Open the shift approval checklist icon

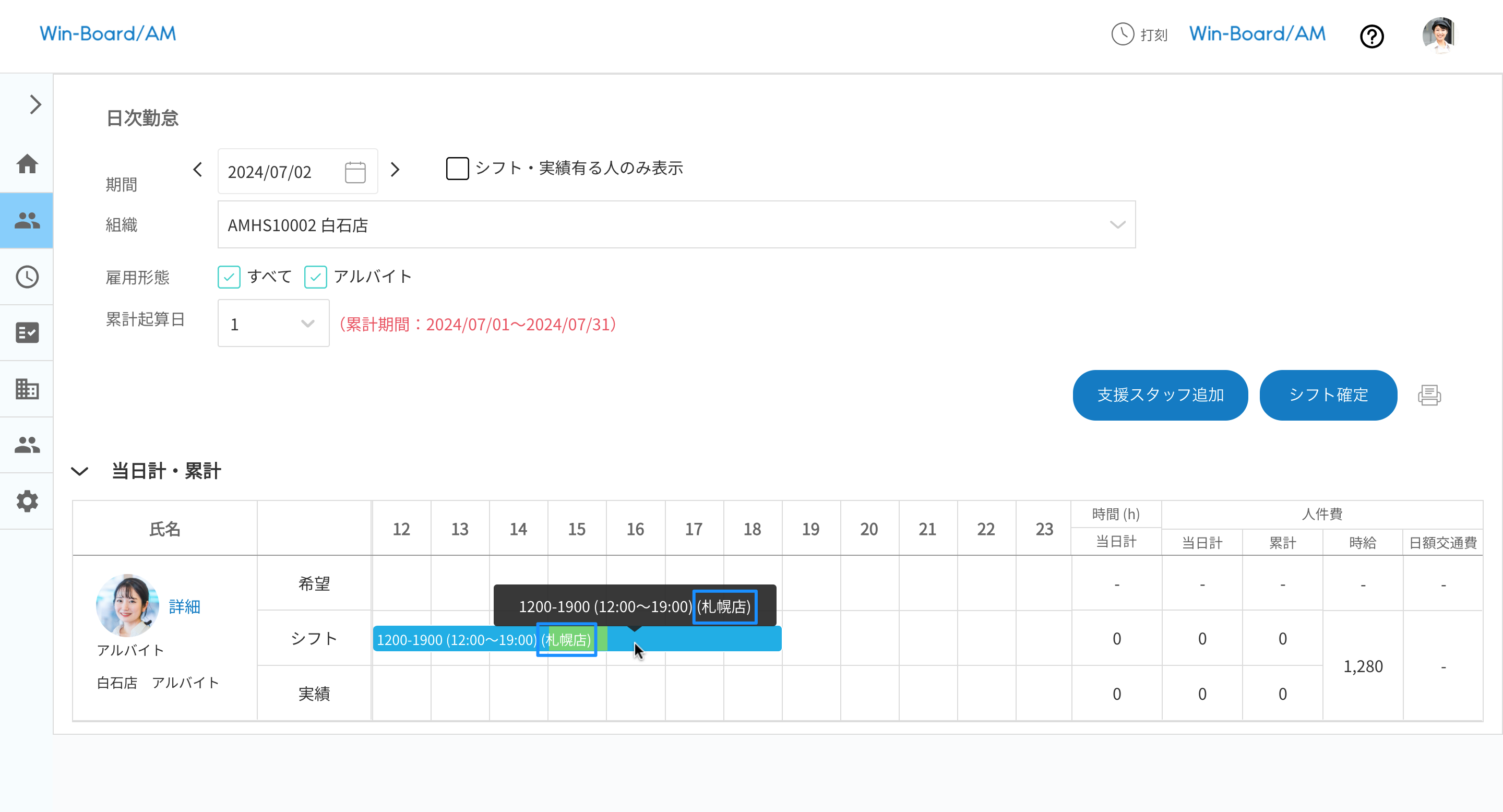pyautogui.click(x=26, y=332)
